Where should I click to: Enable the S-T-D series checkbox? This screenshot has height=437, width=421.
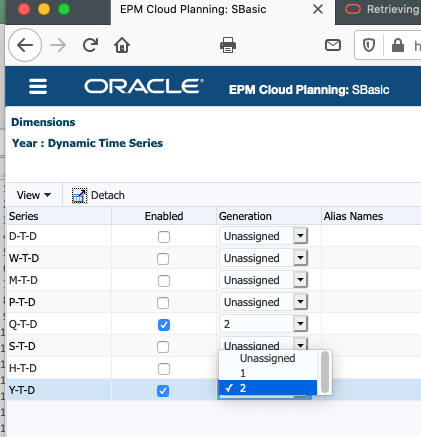(x=163, y=347)
